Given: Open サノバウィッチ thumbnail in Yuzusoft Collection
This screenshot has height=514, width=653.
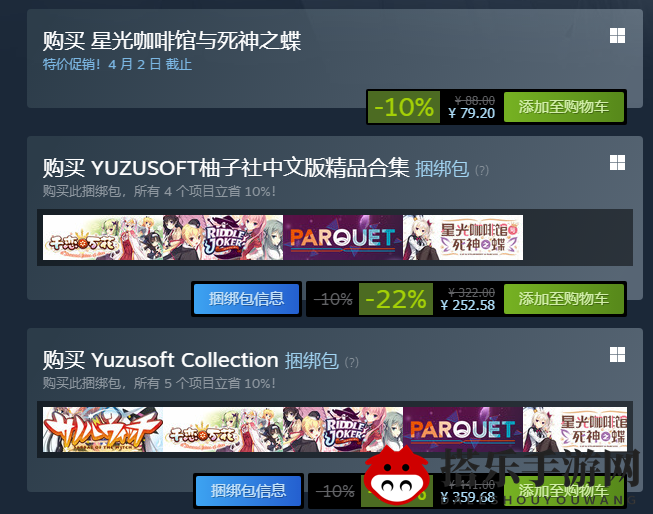Looking at the screenshot, I should click(103, 429).
